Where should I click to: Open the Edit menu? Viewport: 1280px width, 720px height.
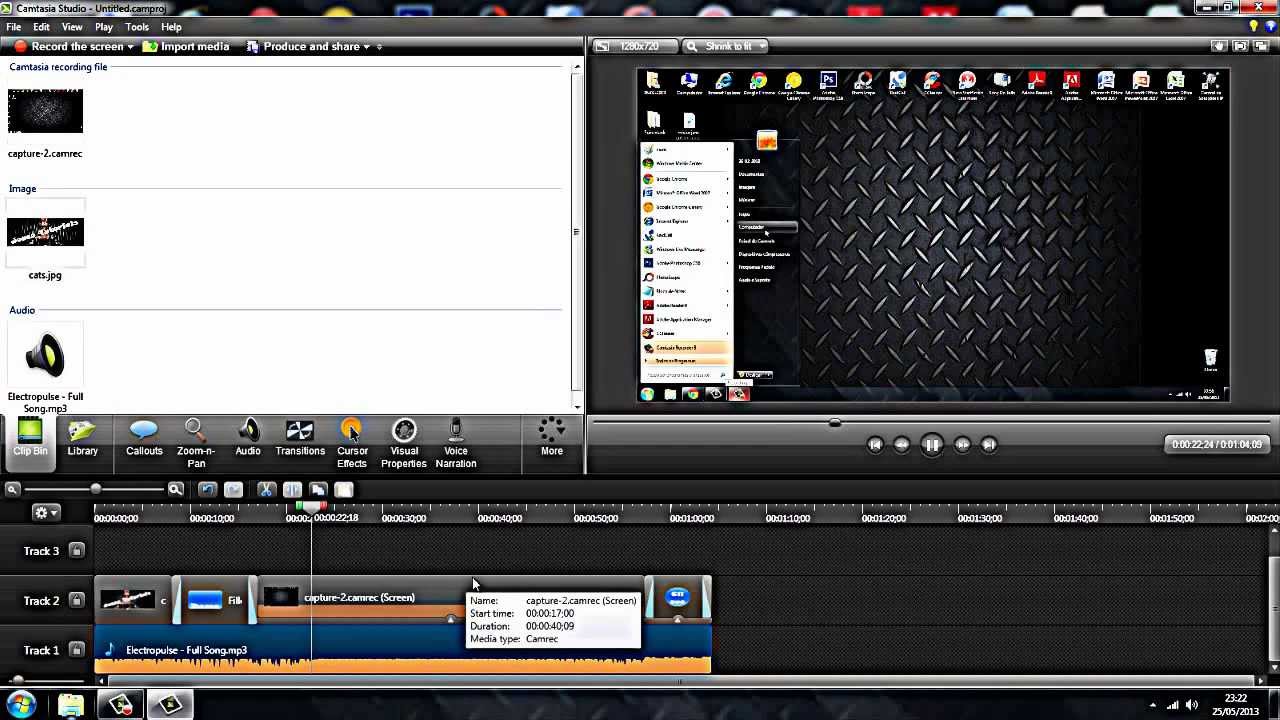tap(41, 27)
